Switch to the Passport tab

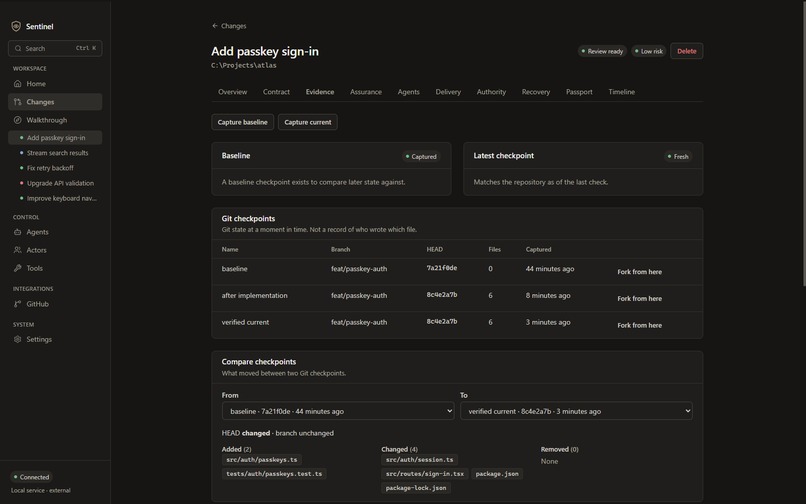tap(579, 92)
